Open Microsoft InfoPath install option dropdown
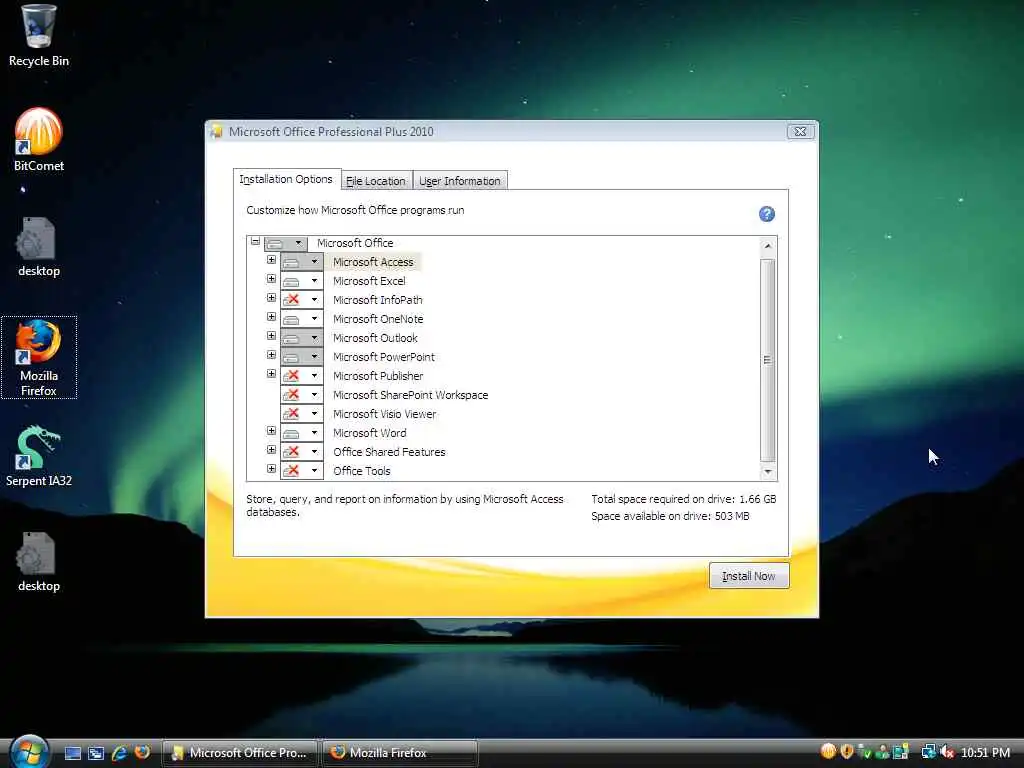Viewport: 1024px width, 768px height. 302,300
